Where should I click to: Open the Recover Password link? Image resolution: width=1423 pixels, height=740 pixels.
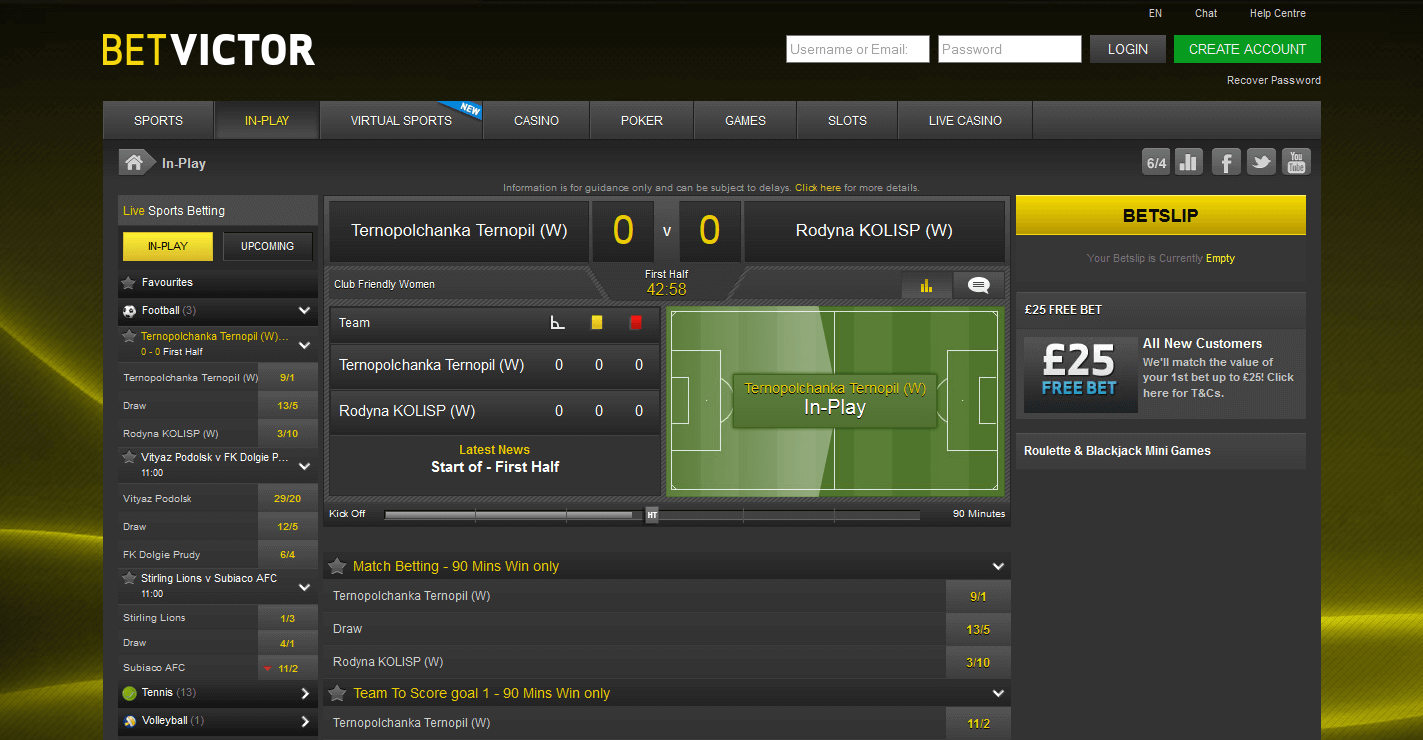1274,80
